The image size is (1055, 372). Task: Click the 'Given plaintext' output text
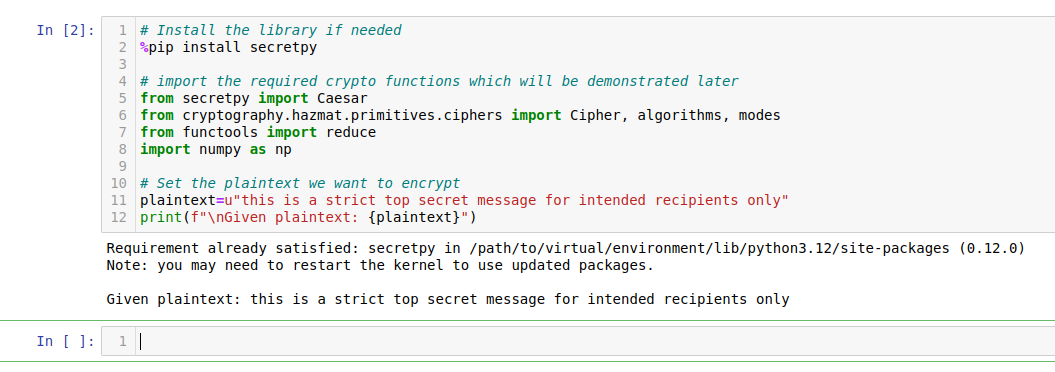(447, 299)
